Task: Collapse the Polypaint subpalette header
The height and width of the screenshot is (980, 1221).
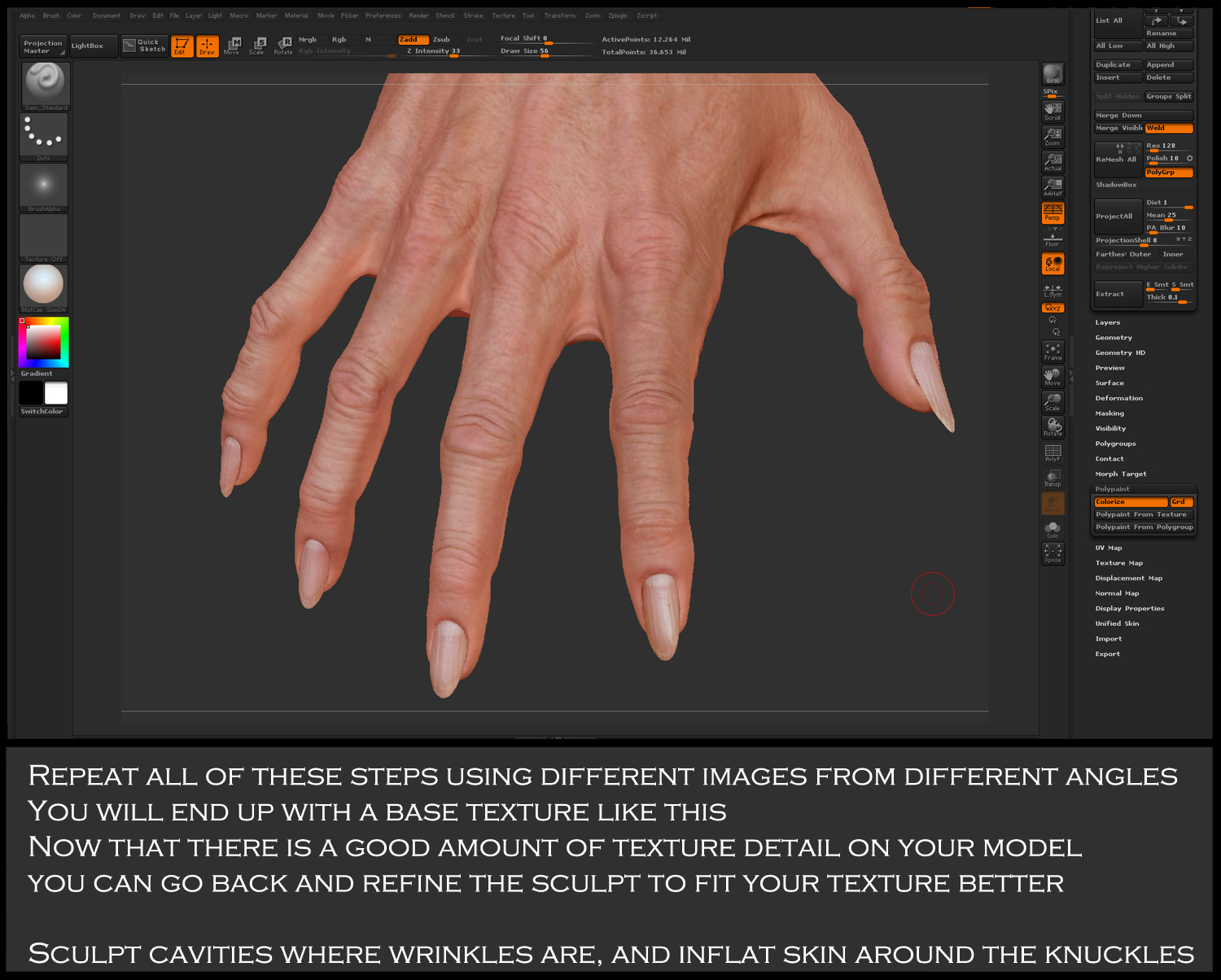Action: (1112, 489)
